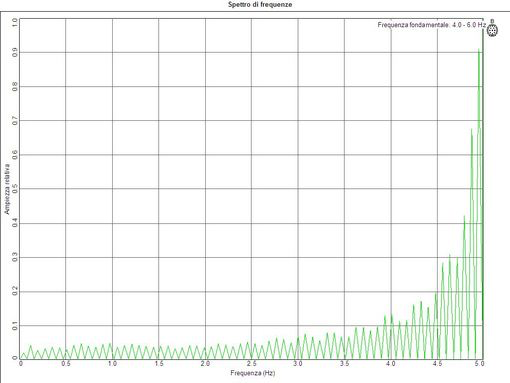510x383 pixels.
Task: Select the tallest green peak near 5.0 Hz
Action: [x=479, y=50]
